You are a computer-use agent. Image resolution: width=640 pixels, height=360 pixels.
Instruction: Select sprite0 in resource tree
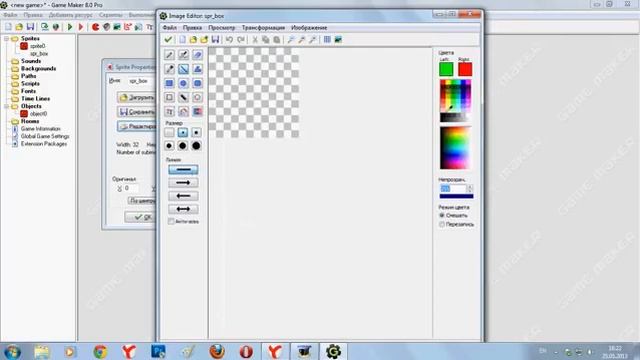coord(38,46)
